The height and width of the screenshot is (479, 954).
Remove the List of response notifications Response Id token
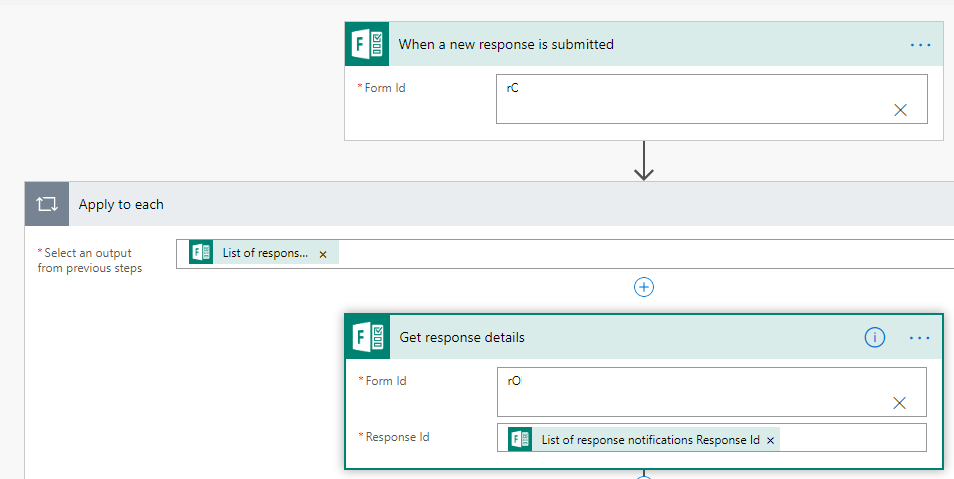pyautogui.click(x=770, y=440)
